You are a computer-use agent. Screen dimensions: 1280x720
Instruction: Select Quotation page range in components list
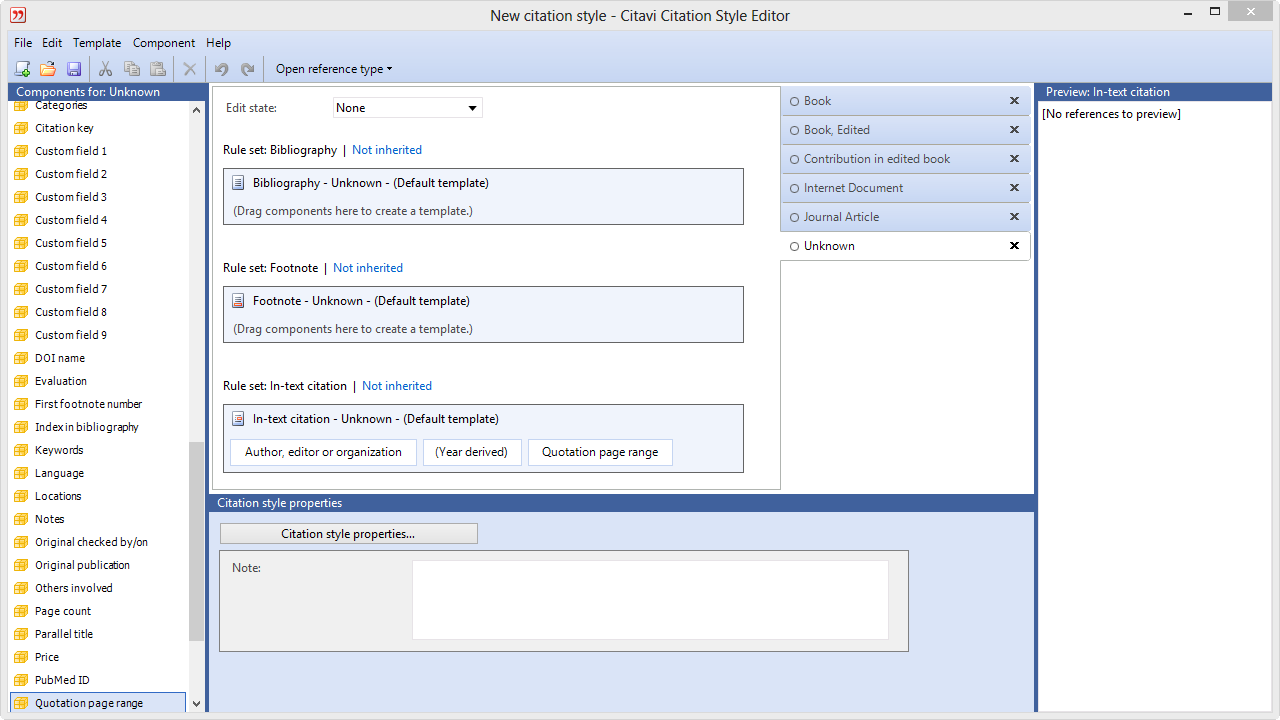(x=98, y=703)
